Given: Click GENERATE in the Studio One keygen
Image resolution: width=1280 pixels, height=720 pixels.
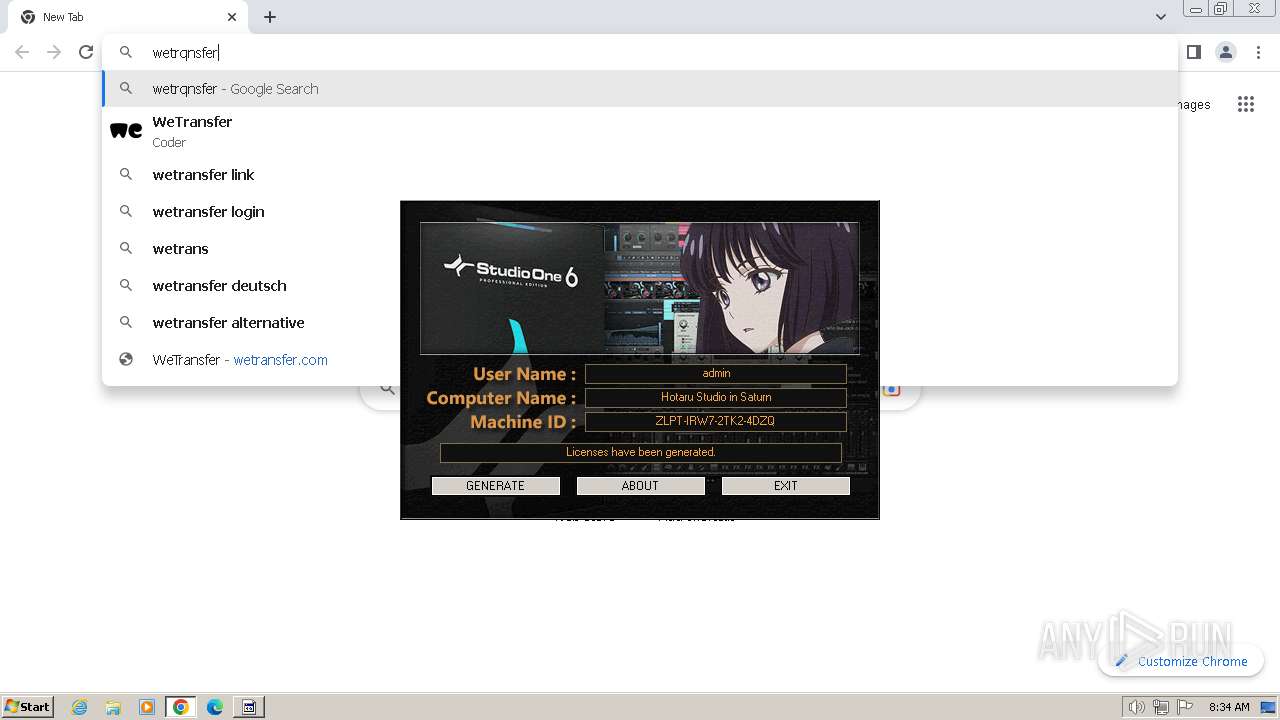Looking at the screenshot, I should point(495,486).
